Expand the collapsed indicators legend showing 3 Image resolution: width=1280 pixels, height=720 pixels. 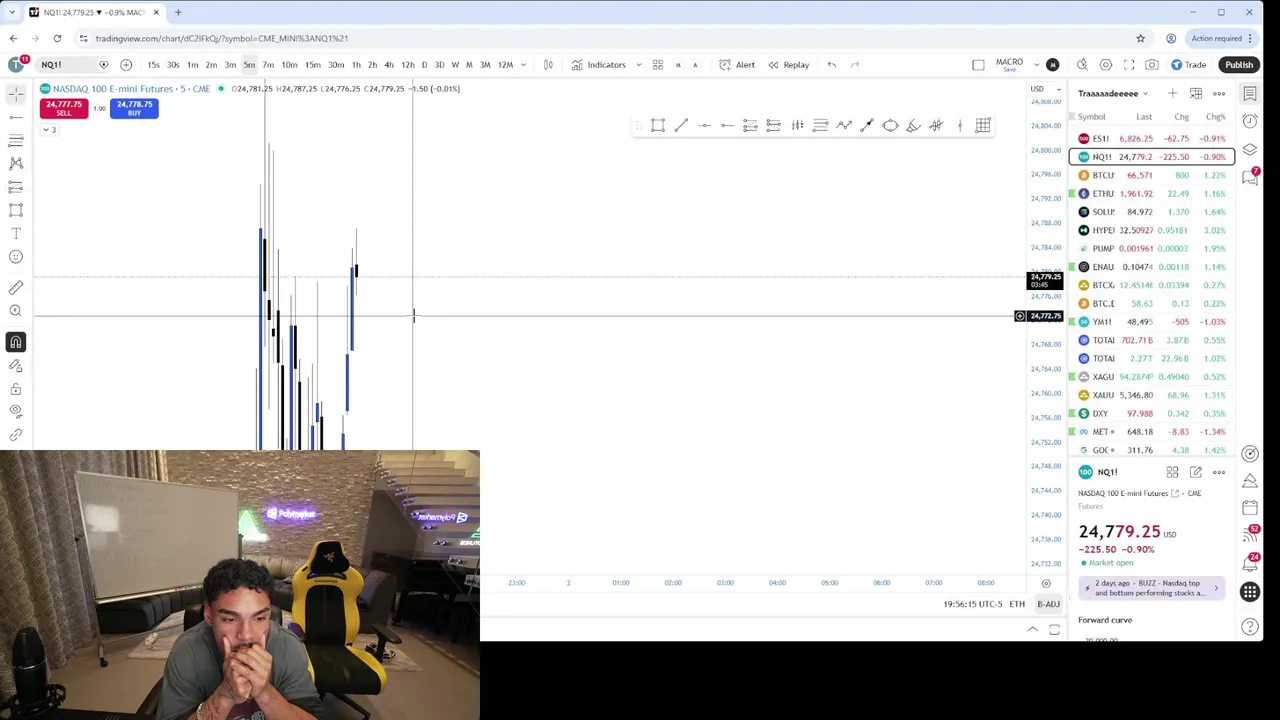pos(50,129)
